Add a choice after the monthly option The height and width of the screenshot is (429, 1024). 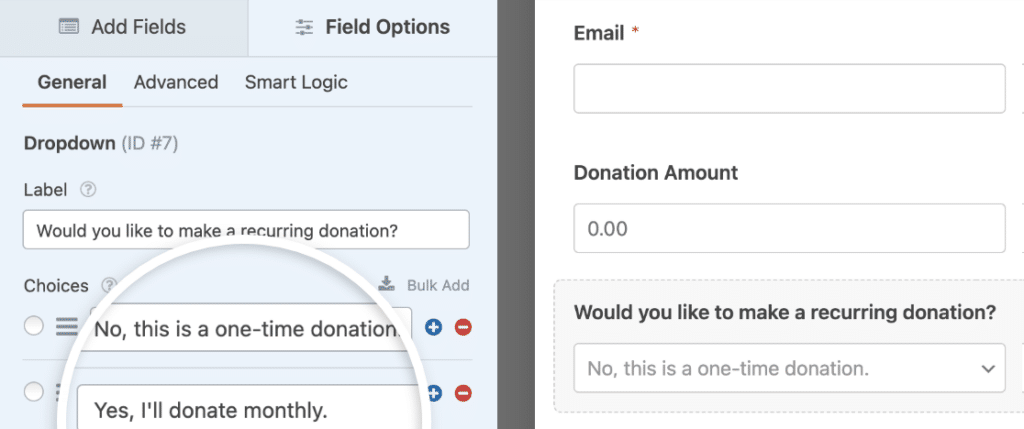pos(433,394)
